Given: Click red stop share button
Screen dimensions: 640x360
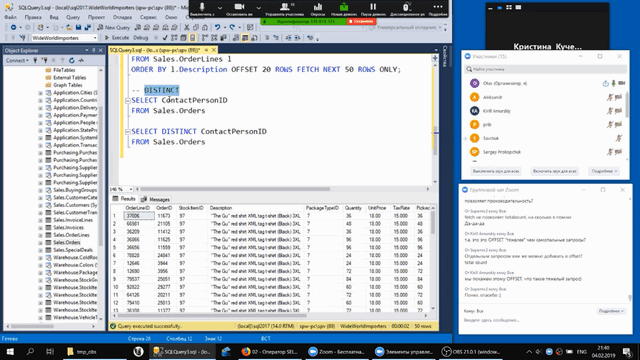Looking at the screenshot, I should pos(362,21).
